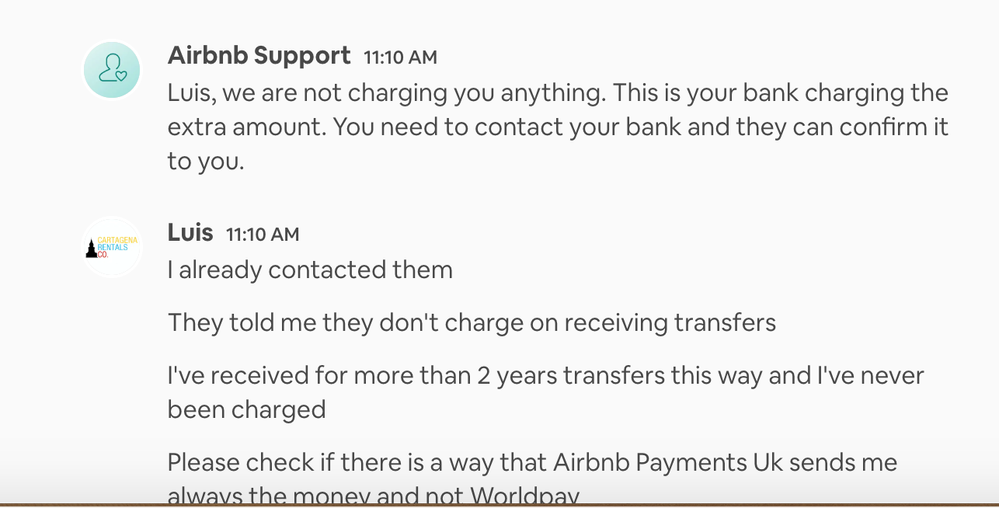999x508 pixels.
Task: Open the Airbnb Support sender name
Action: pyautogui.click(x=259, y=56)
